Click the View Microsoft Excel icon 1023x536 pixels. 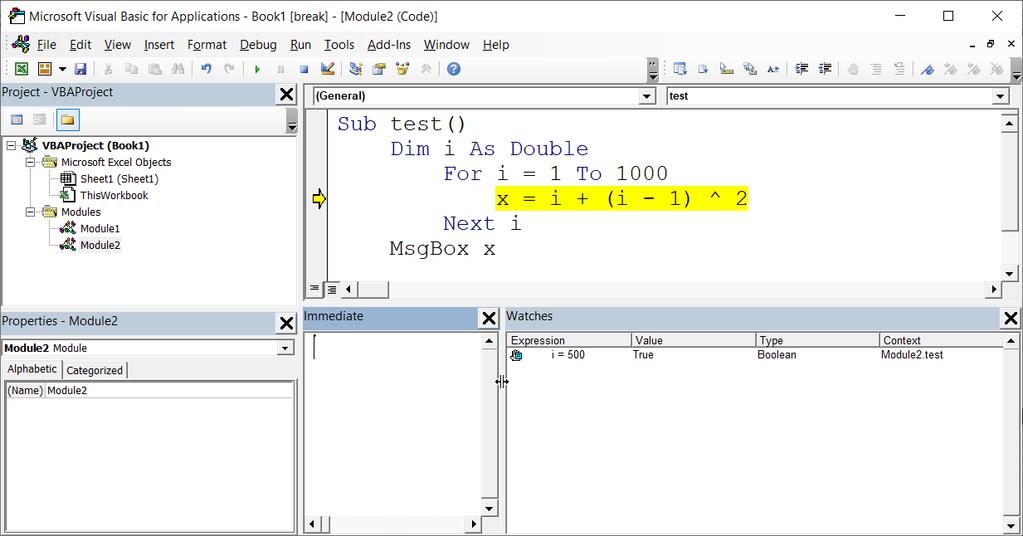[x=22, y=69]
